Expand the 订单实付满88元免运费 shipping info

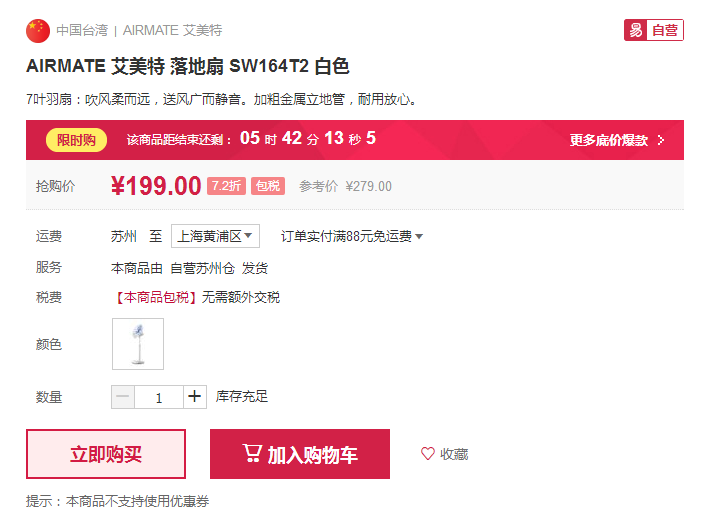click(352, 236)
